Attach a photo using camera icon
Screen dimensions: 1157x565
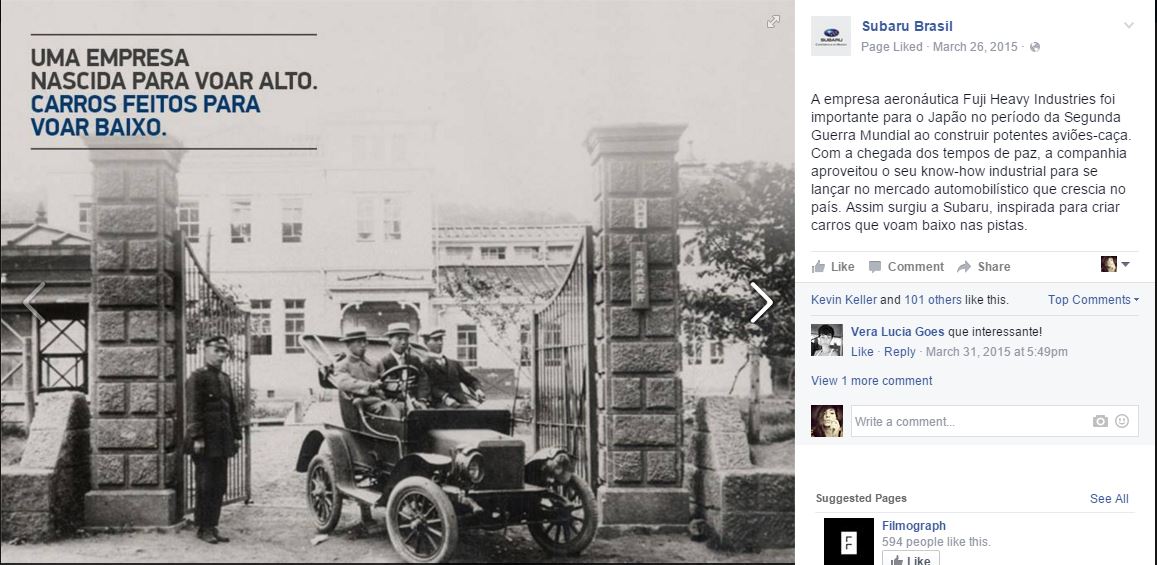point(1100,421)
